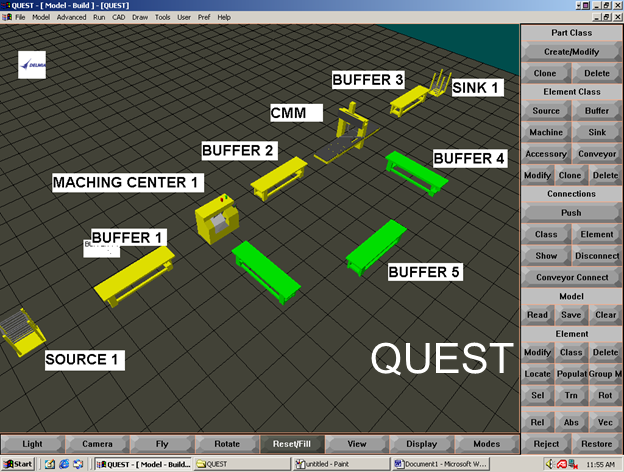Click the Camera view button
Screen dimensions: 624x472
click(x=97, y=444)
